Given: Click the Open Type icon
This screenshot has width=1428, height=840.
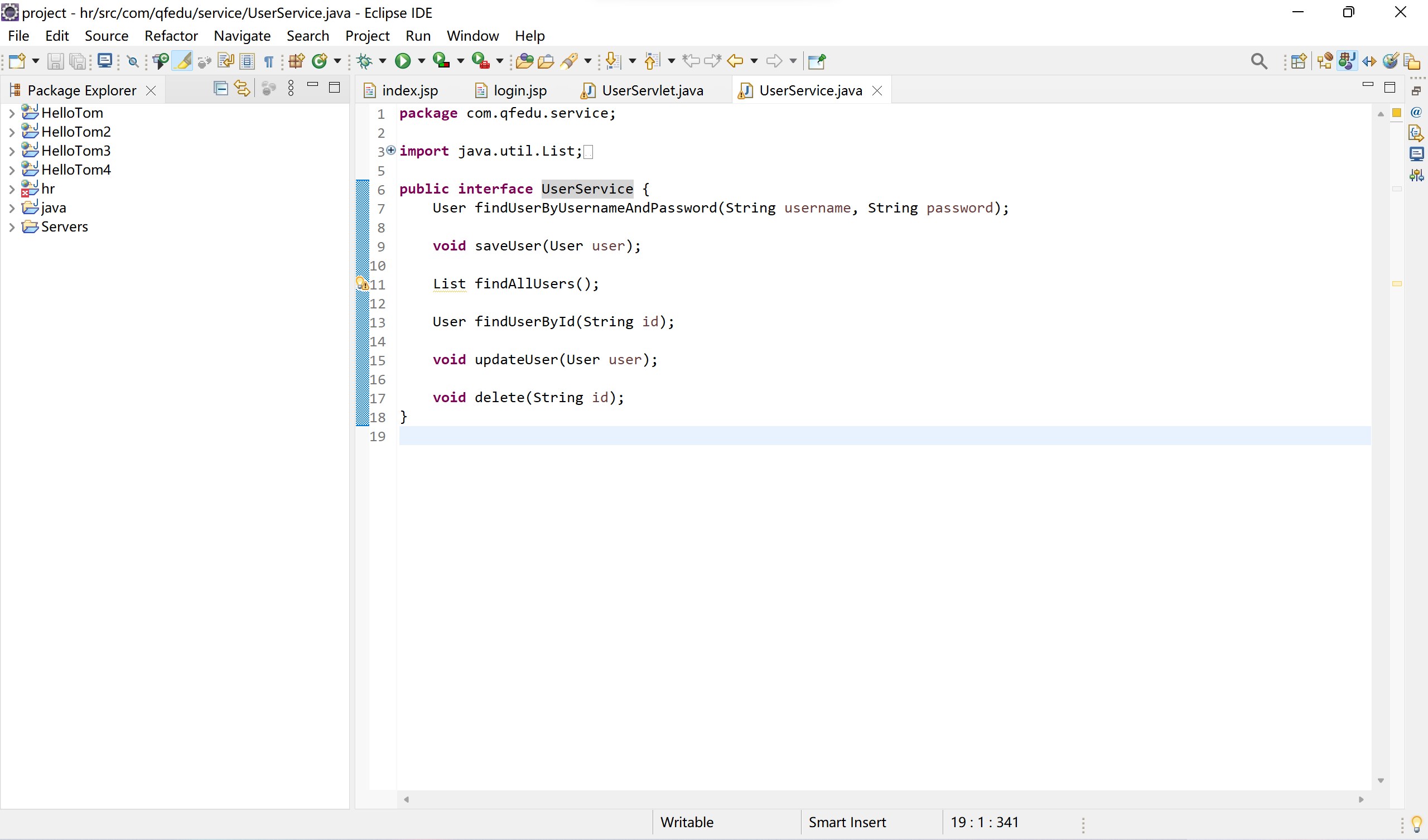Looking at the screenshot, I should (x=524, y=61).
